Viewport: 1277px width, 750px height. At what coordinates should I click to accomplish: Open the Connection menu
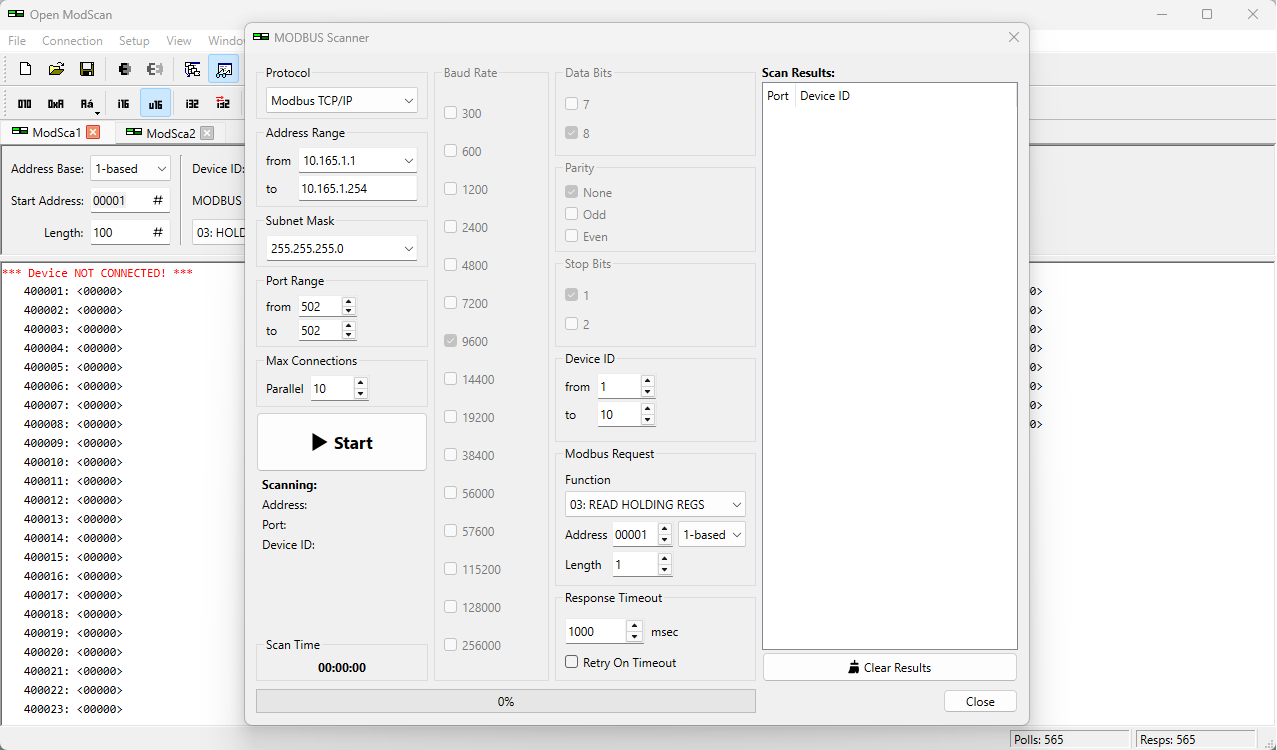[72, 40]
